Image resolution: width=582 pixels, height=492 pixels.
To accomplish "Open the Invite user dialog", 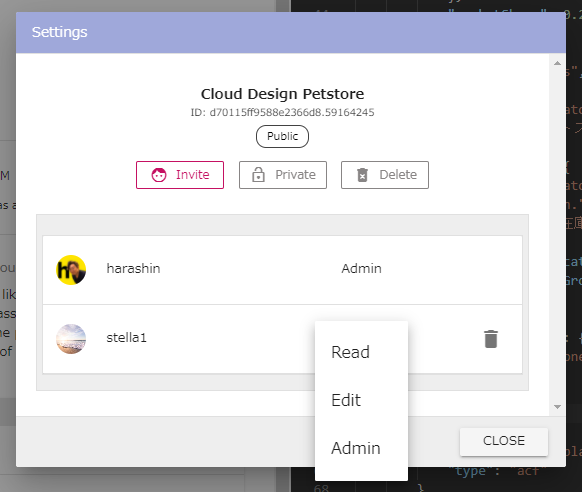I will [180, 175].
